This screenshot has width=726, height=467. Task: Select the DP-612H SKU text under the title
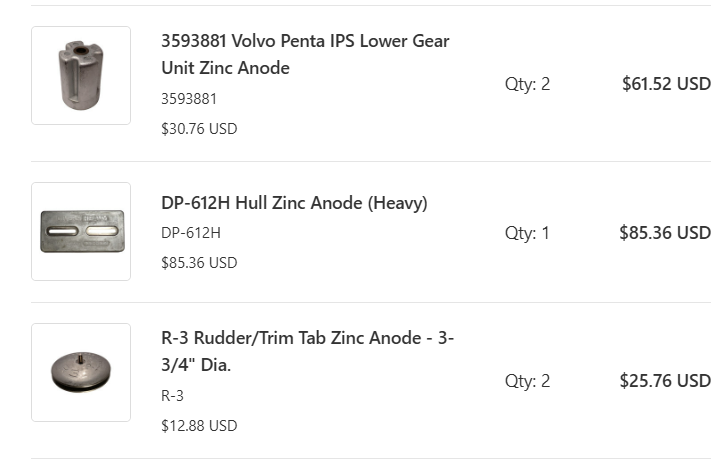(190, 233)
